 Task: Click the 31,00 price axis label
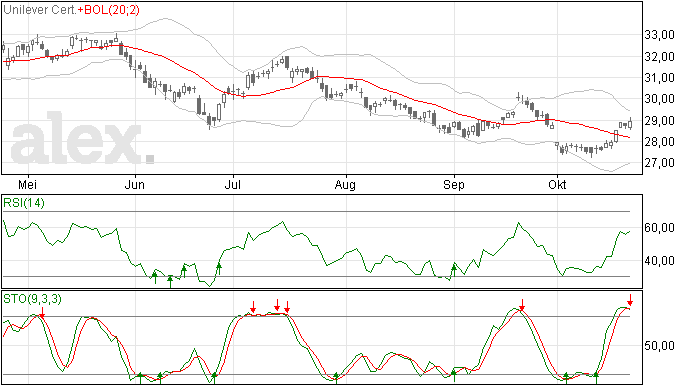click(659, 77)
